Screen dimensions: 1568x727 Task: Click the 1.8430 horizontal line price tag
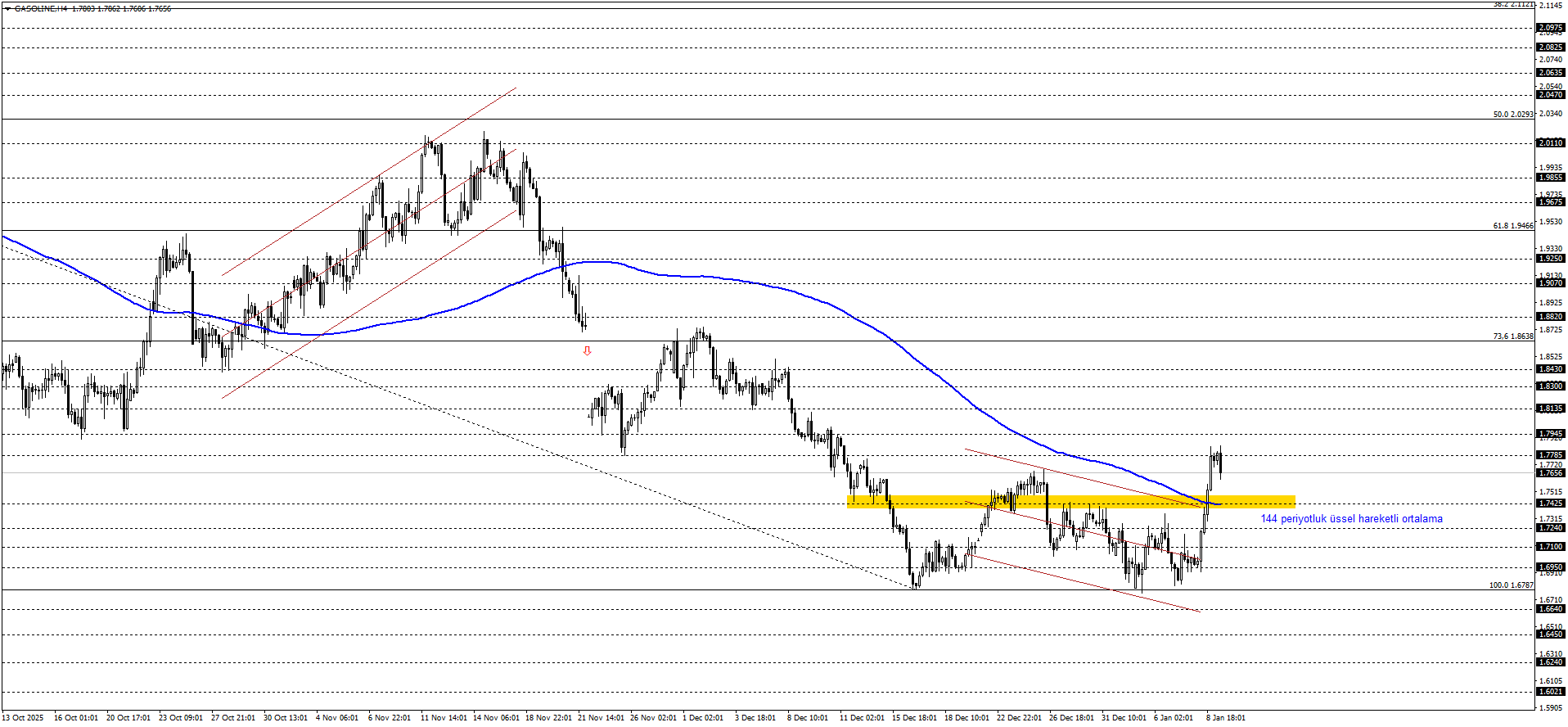[1550, 369]
